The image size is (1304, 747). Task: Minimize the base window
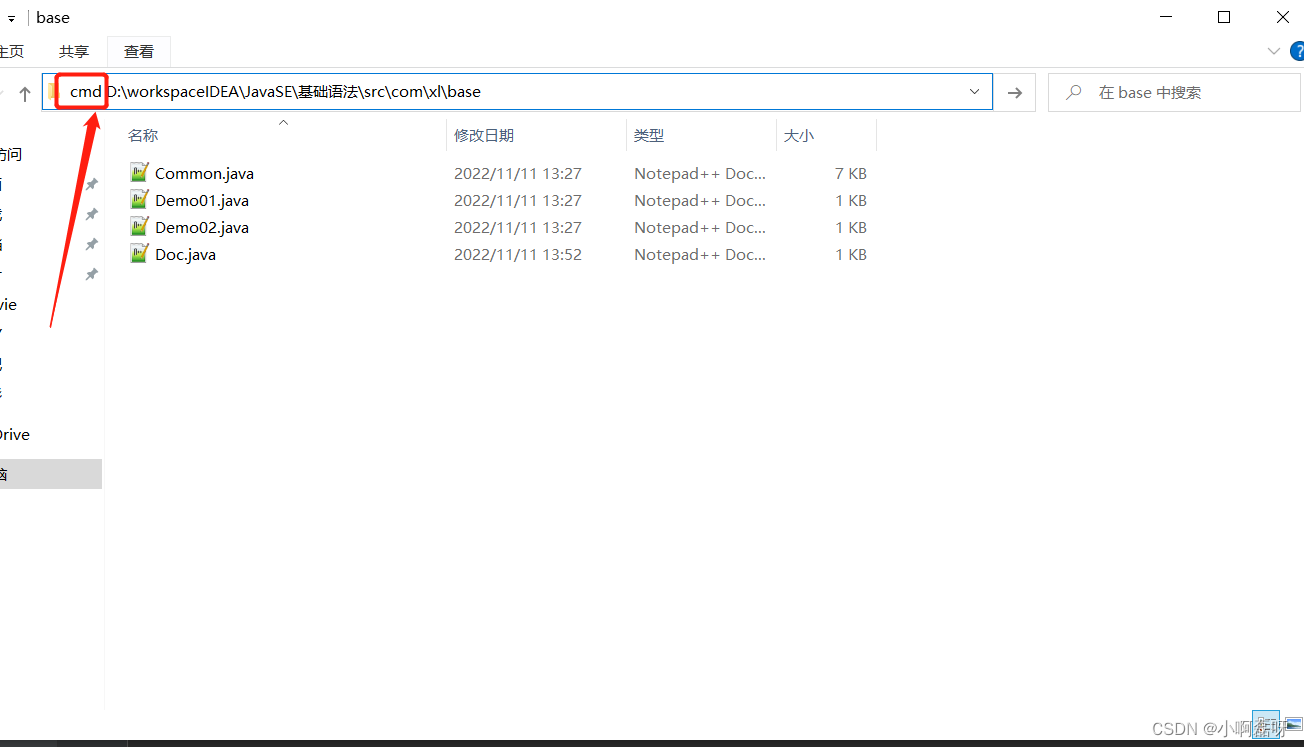click(x=1165, y=17)
